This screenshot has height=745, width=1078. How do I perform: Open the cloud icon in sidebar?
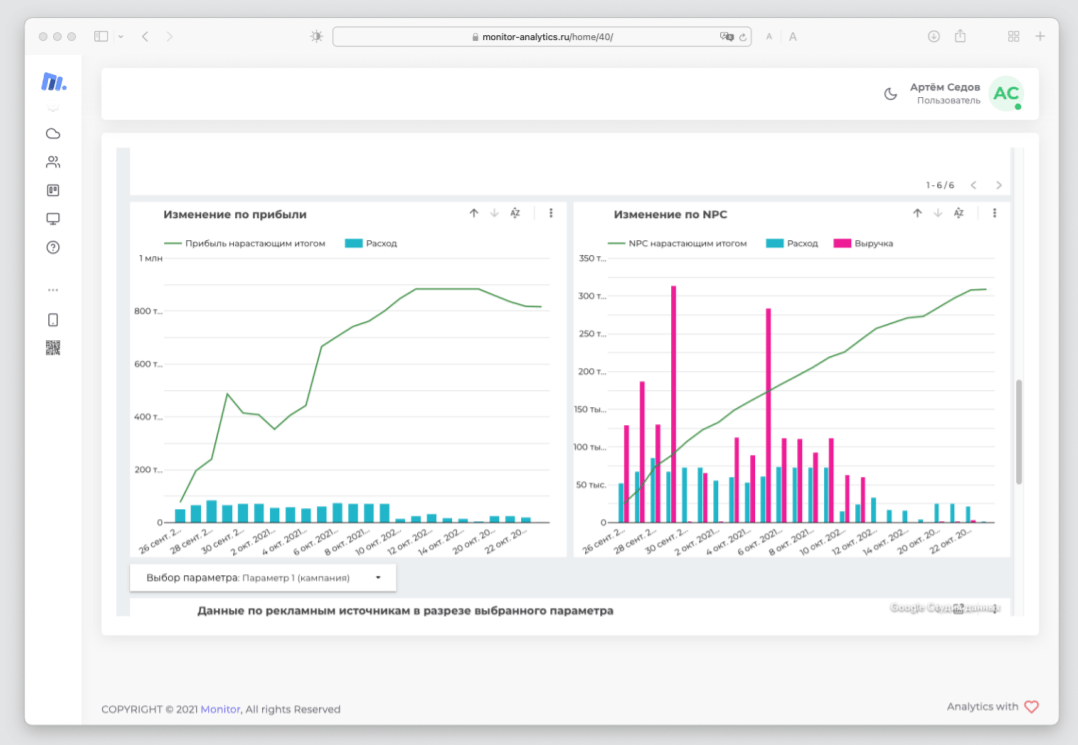(53, 133)
